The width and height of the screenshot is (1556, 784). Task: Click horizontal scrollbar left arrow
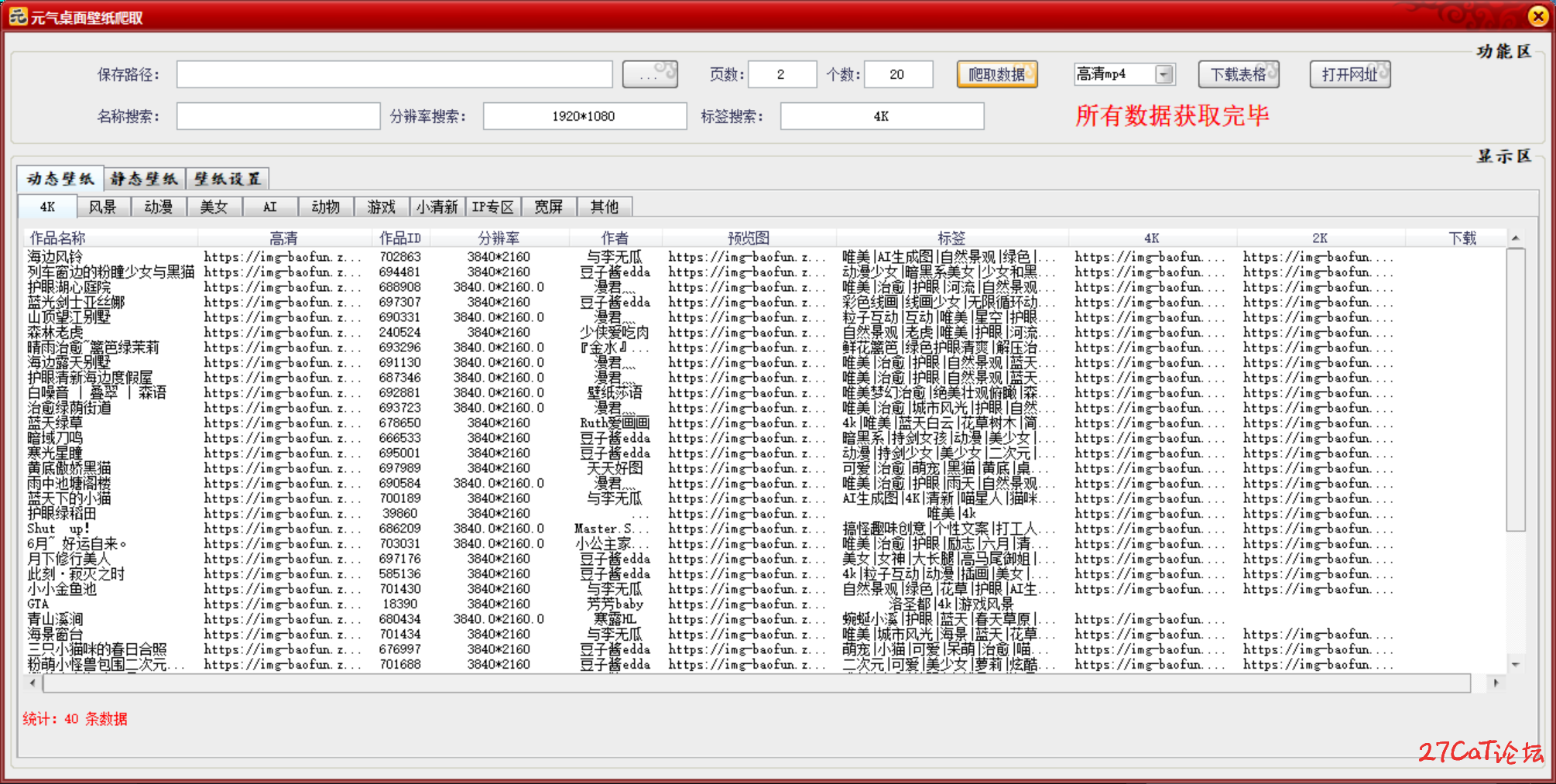32,683
